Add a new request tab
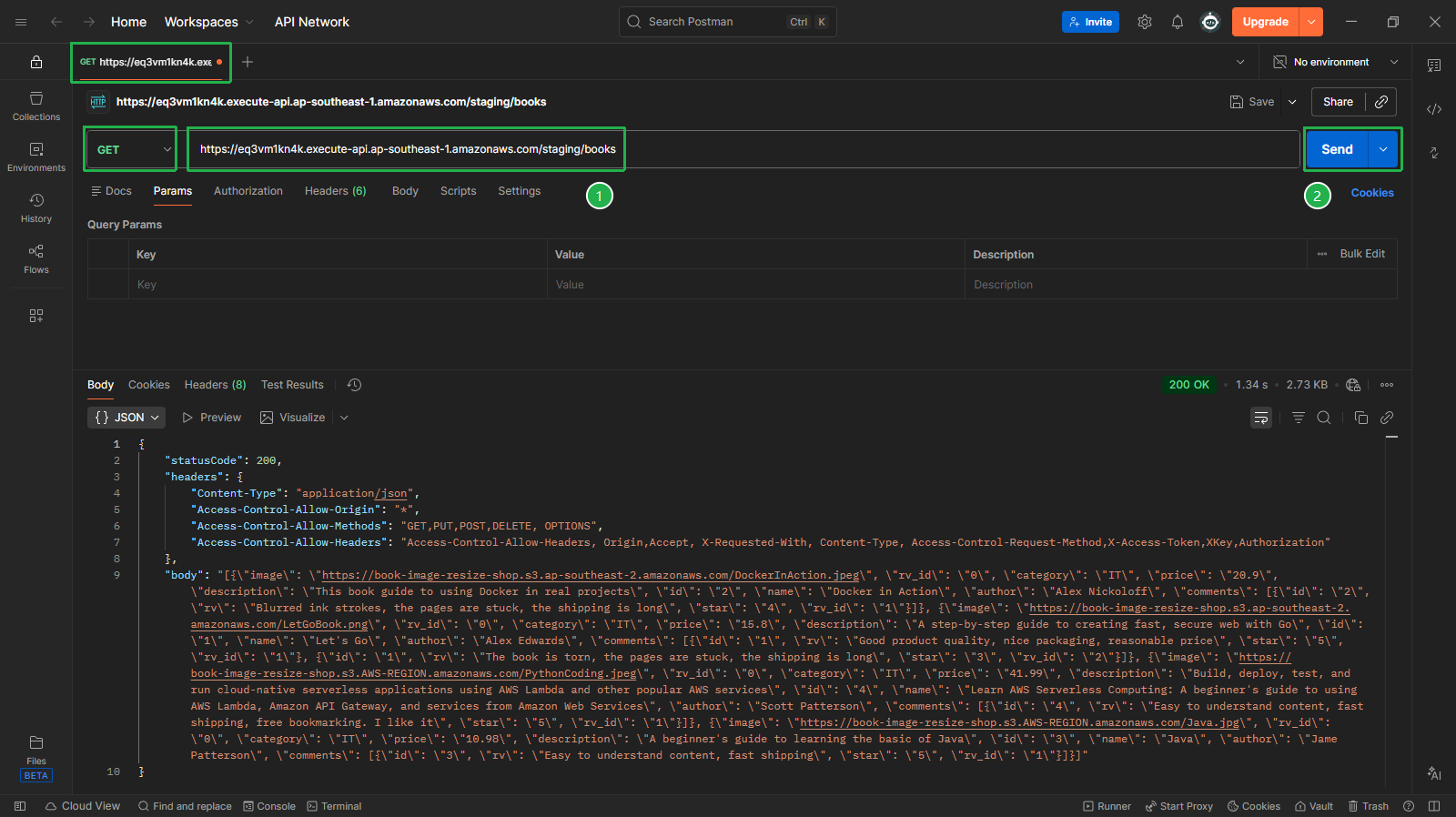 pyautogui.click(x=248, y=62)
